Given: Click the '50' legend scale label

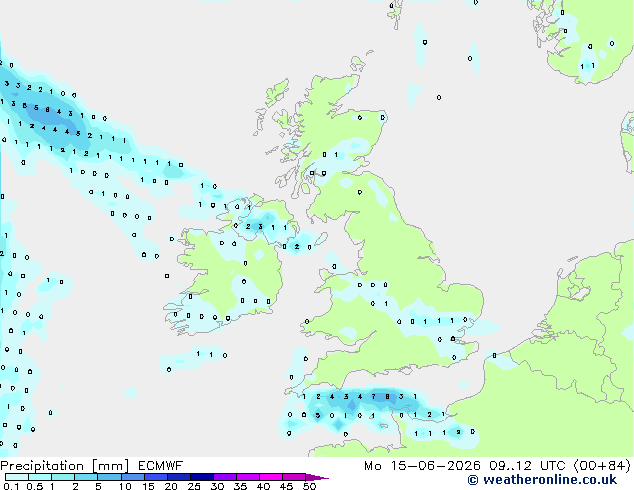Looking at the screenshot, I should pyautogui.click(x=310, y=486).
